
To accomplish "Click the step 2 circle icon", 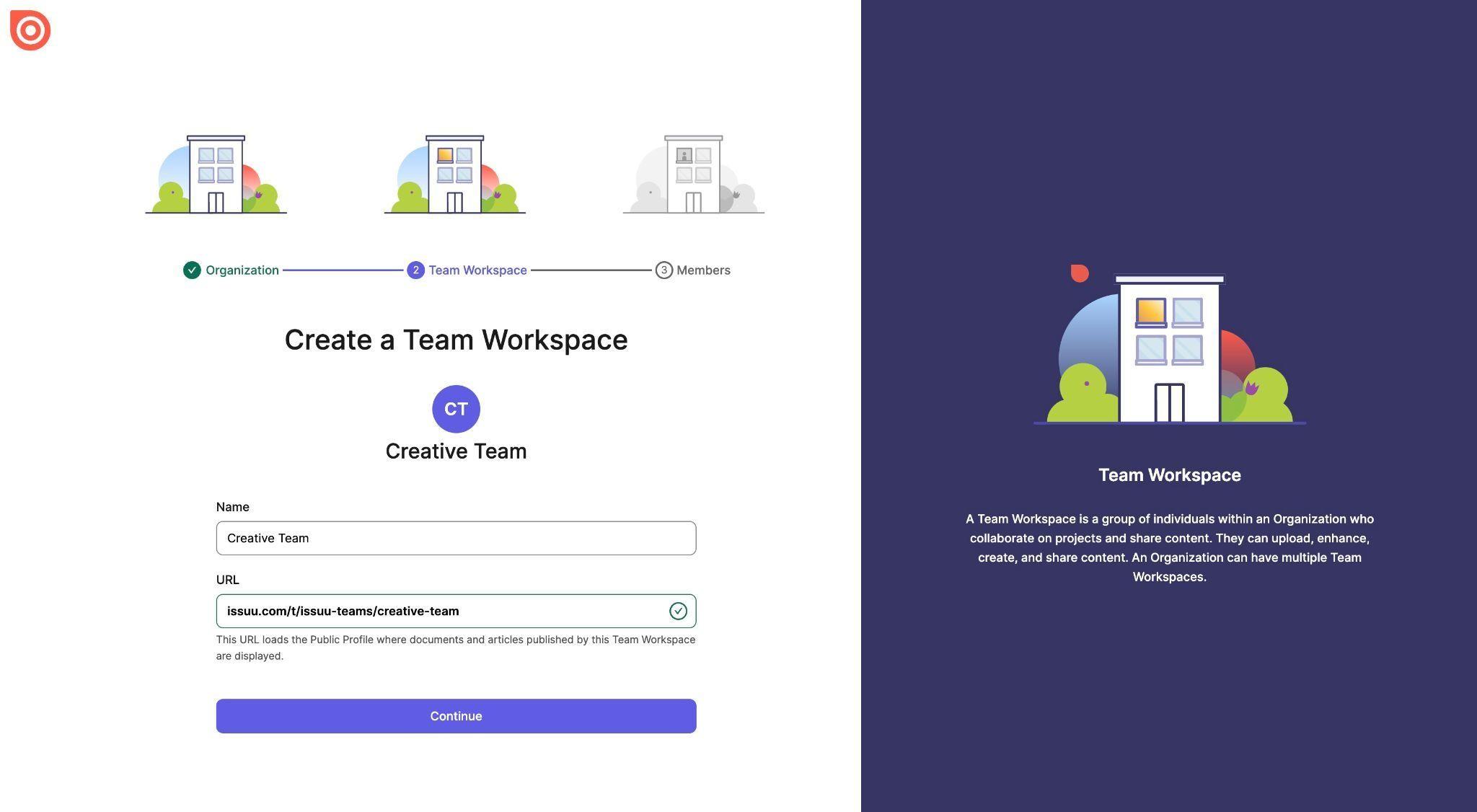I will click(x=415, y=270).
